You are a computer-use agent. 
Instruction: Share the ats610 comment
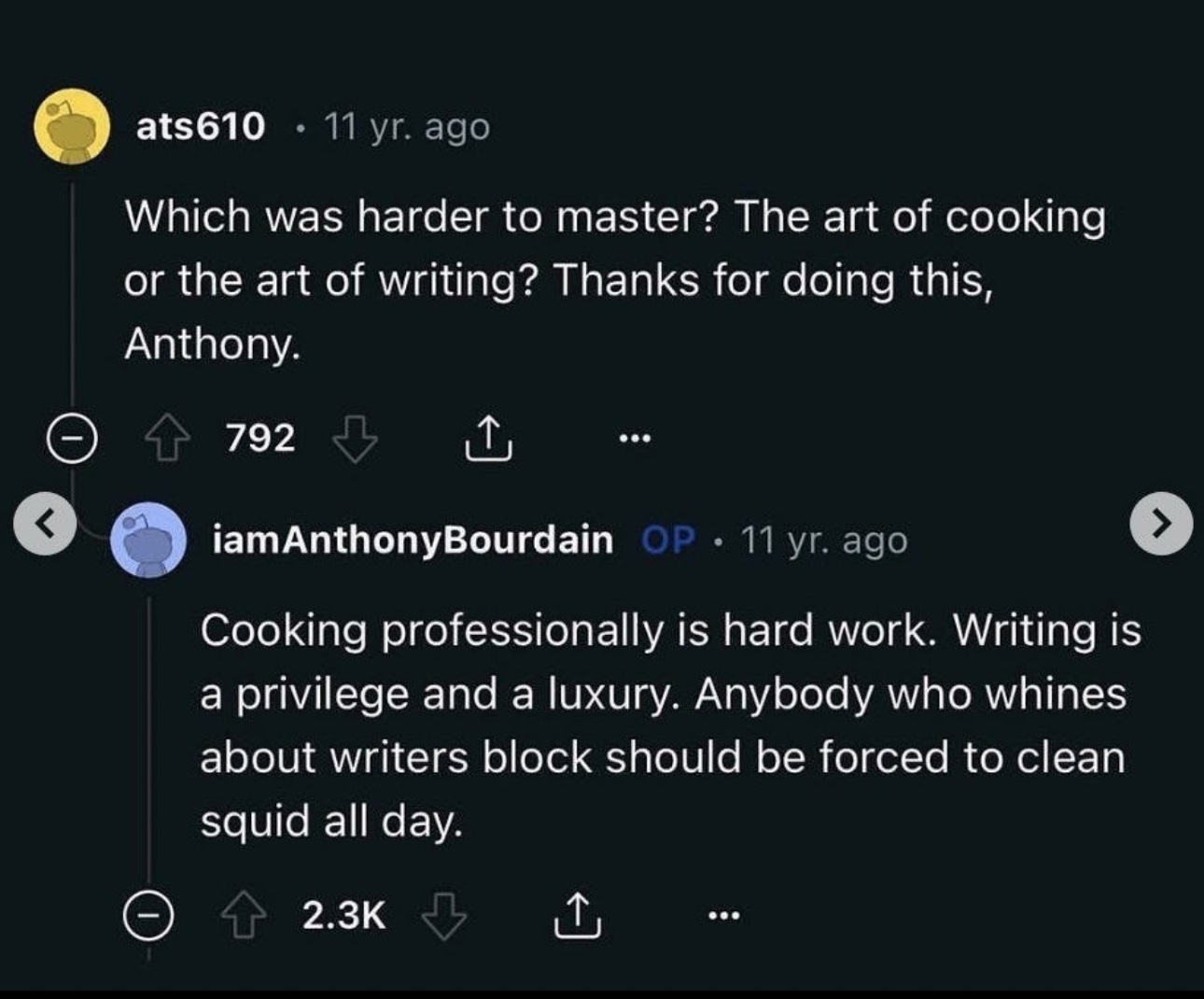(488, 439)
